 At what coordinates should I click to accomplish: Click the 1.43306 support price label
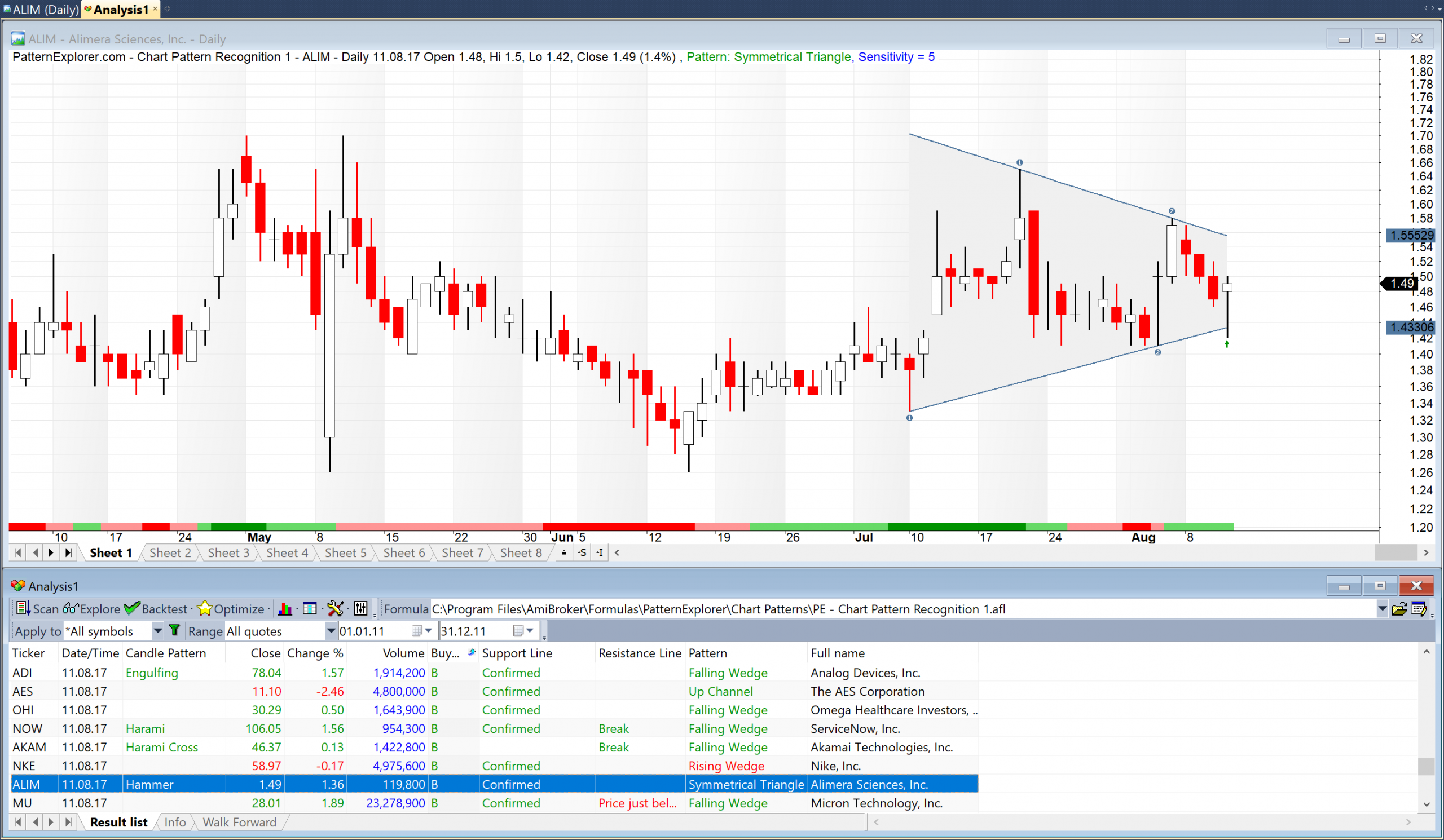click(x=1411, y=327)
